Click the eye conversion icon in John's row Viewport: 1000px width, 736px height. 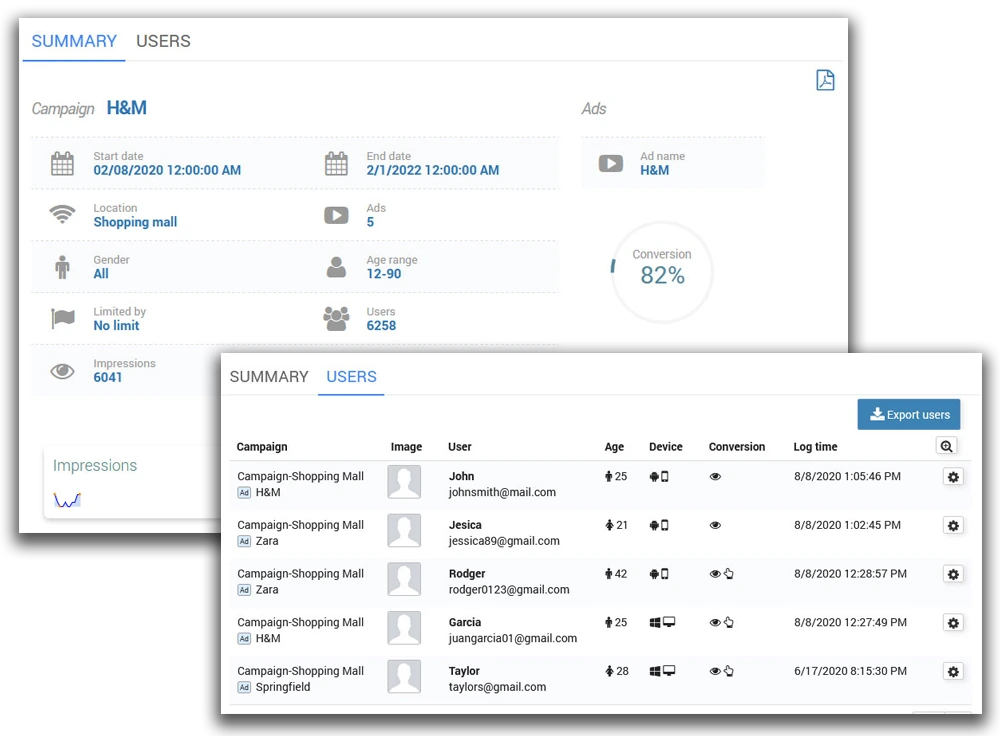tap(715, 477)
